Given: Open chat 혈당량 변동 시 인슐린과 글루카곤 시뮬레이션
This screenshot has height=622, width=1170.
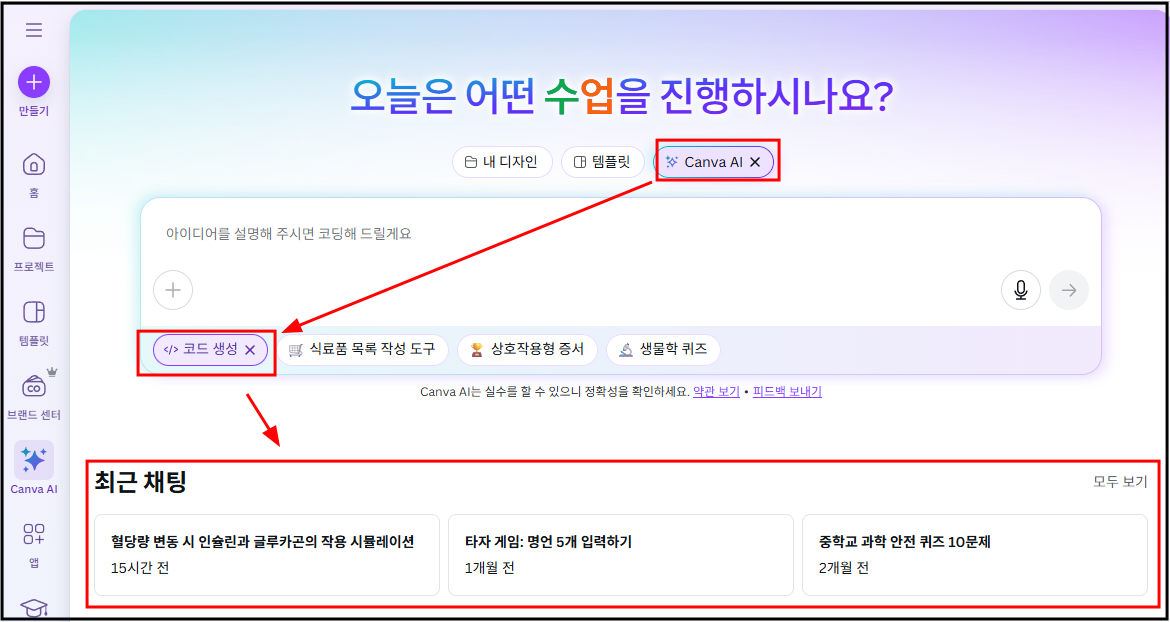Looking at the screenshot, I should coord(267,554).
